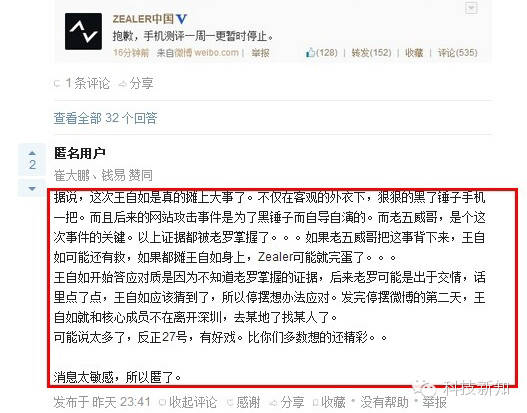This screenshot has height=413, width=527.
Task: Open the ZEALER中国 username link
Action: coord(143,19)
